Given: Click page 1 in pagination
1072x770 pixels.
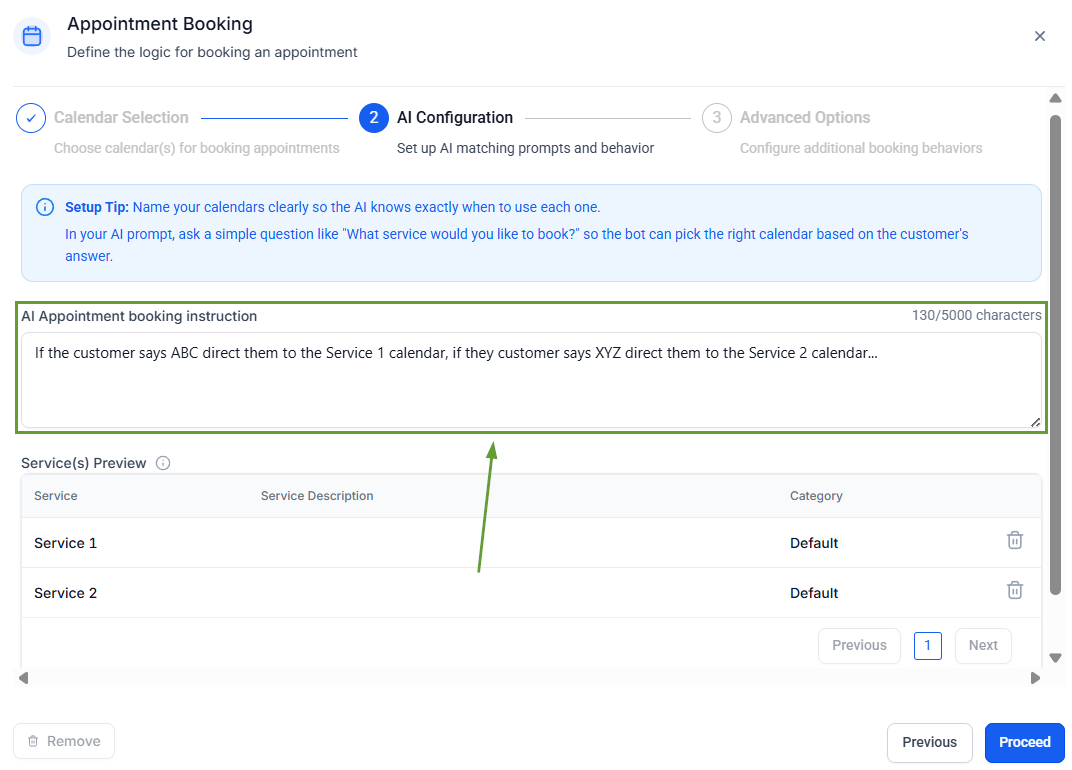Looking at the screenshot, I should [x=927, y=645].
